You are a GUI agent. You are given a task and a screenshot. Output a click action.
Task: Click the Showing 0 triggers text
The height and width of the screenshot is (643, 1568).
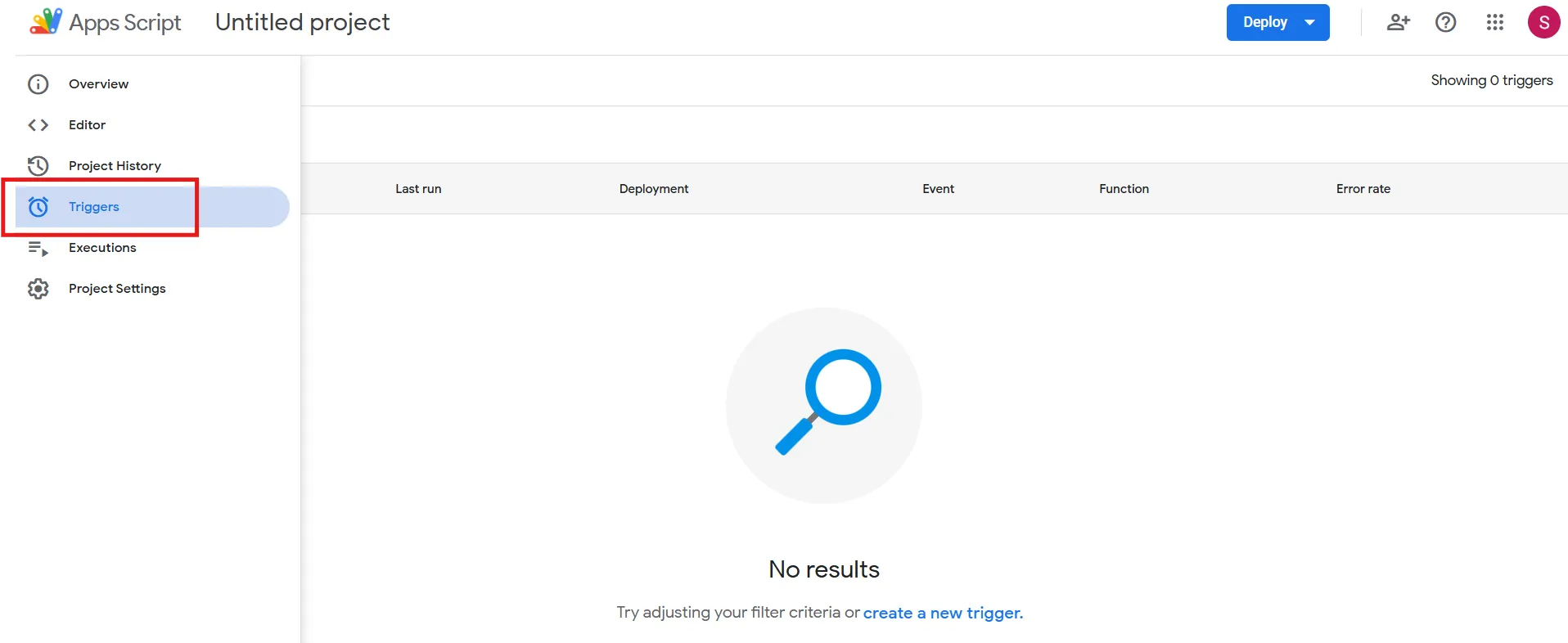coord(1492,80)
